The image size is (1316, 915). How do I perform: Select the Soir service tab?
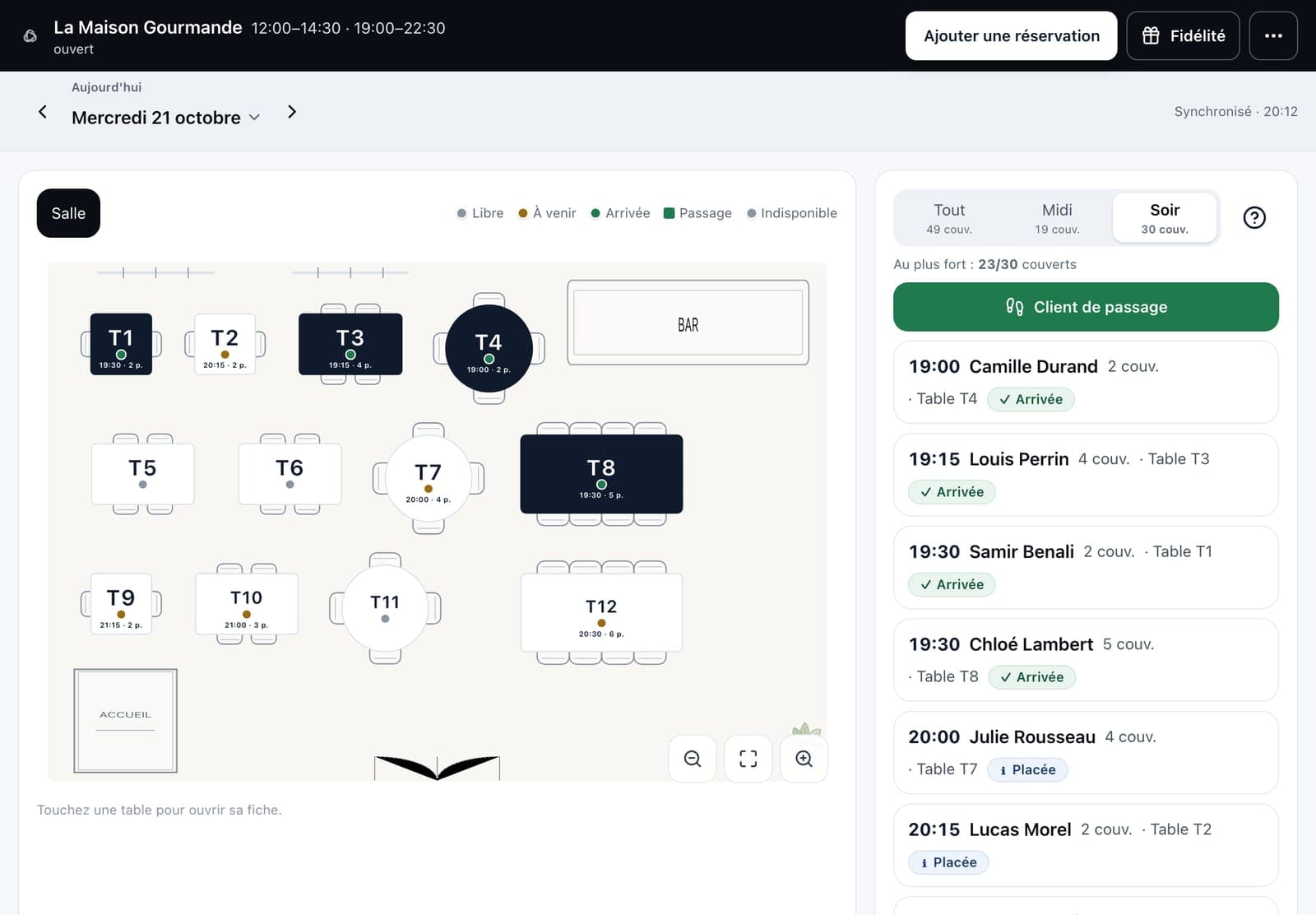(1165, 218)
